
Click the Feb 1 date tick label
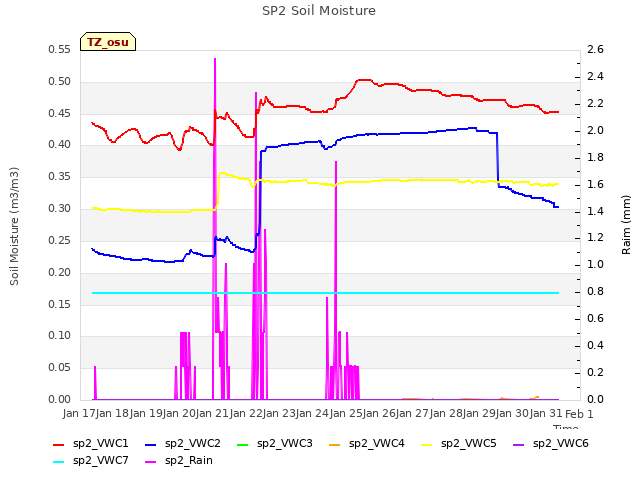point(579,414)
